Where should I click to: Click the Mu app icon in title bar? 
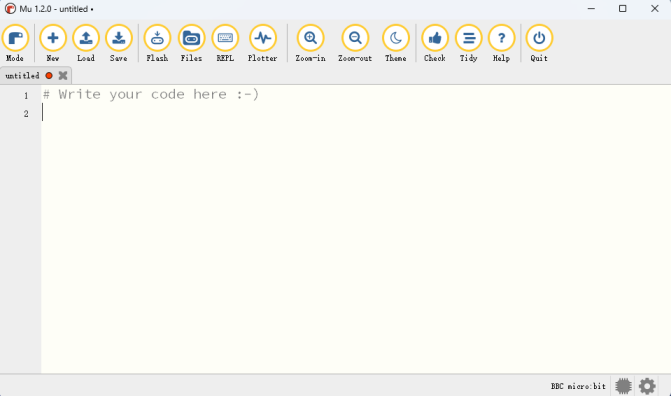click(10, 9)
